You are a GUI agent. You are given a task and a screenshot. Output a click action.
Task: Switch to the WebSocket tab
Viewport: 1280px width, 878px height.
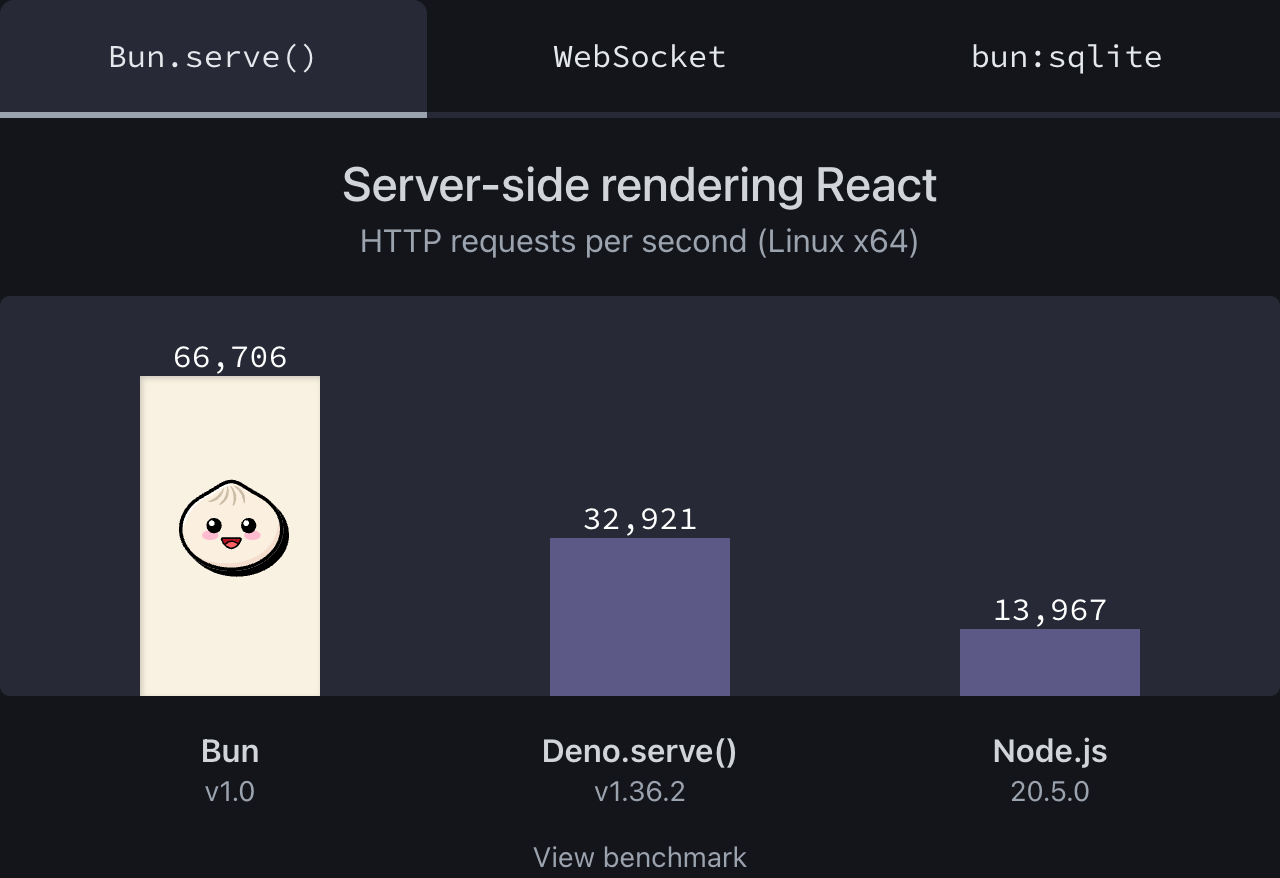640,57
